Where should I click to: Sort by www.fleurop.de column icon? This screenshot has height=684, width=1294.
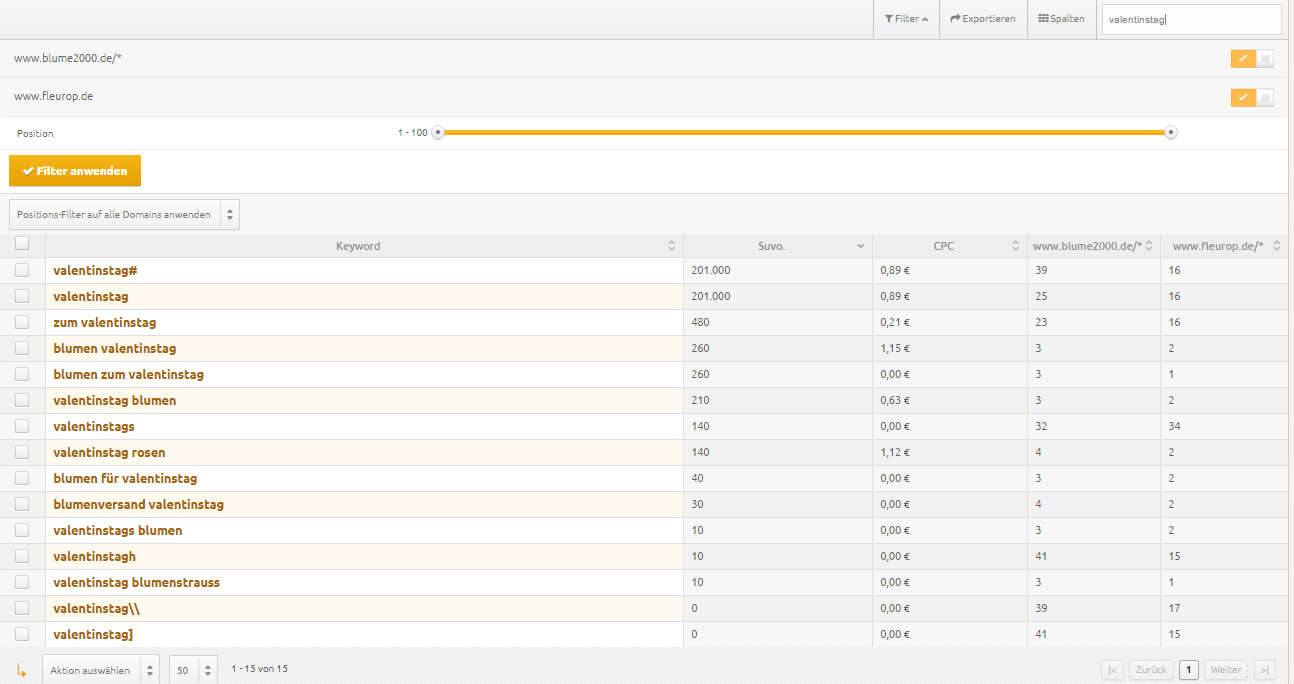(1276, 246)
